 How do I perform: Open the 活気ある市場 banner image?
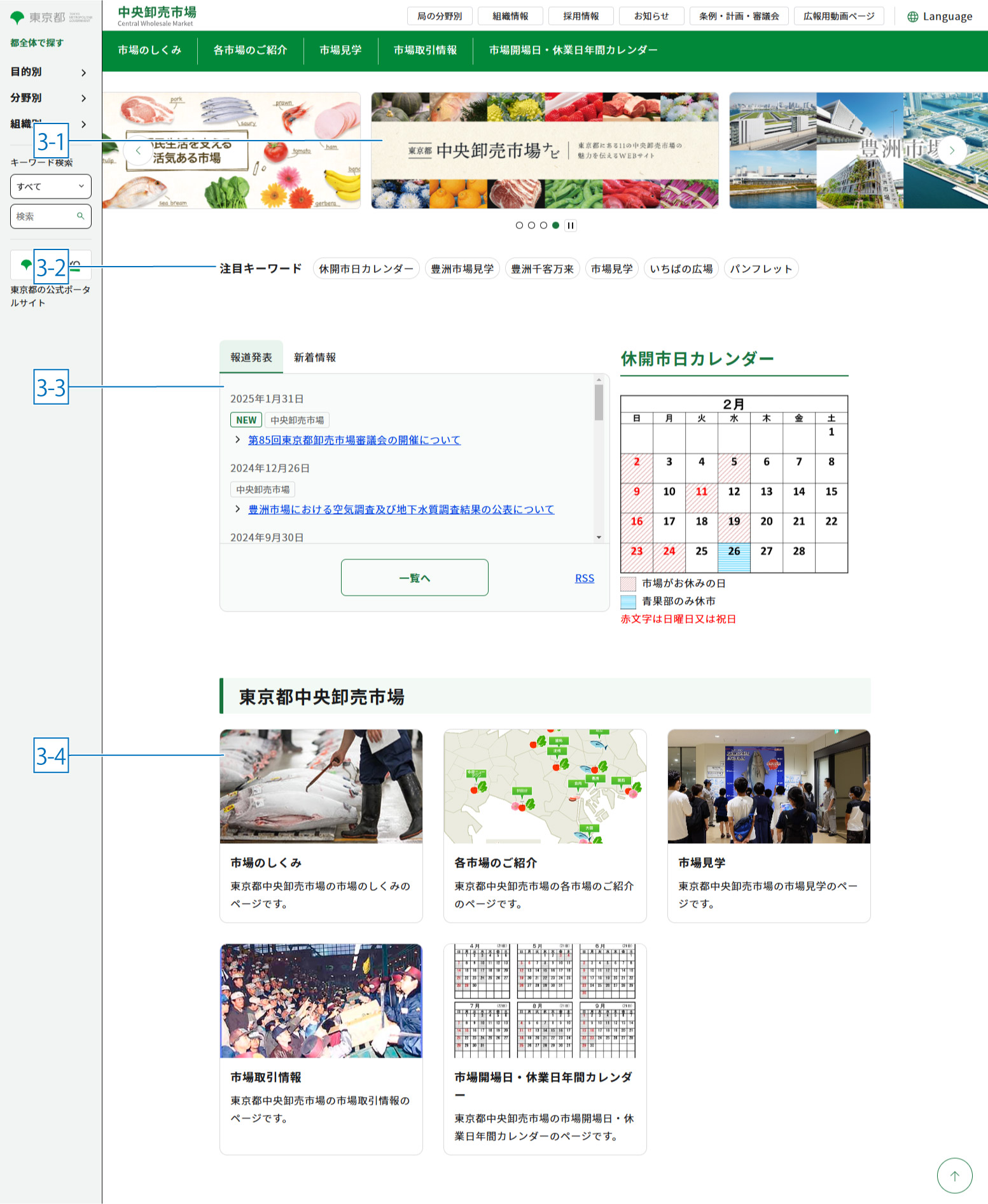(232, 151)
